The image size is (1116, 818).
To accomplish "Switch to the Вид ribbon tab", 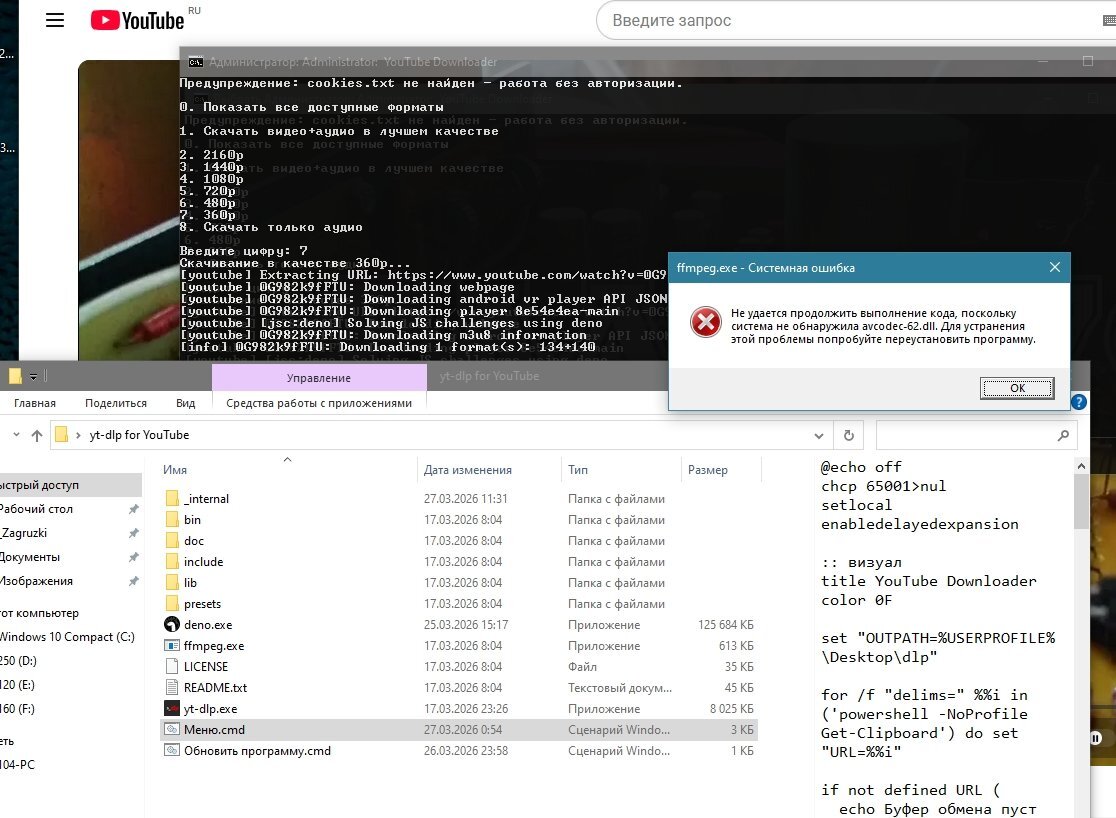I will [185, 403].
